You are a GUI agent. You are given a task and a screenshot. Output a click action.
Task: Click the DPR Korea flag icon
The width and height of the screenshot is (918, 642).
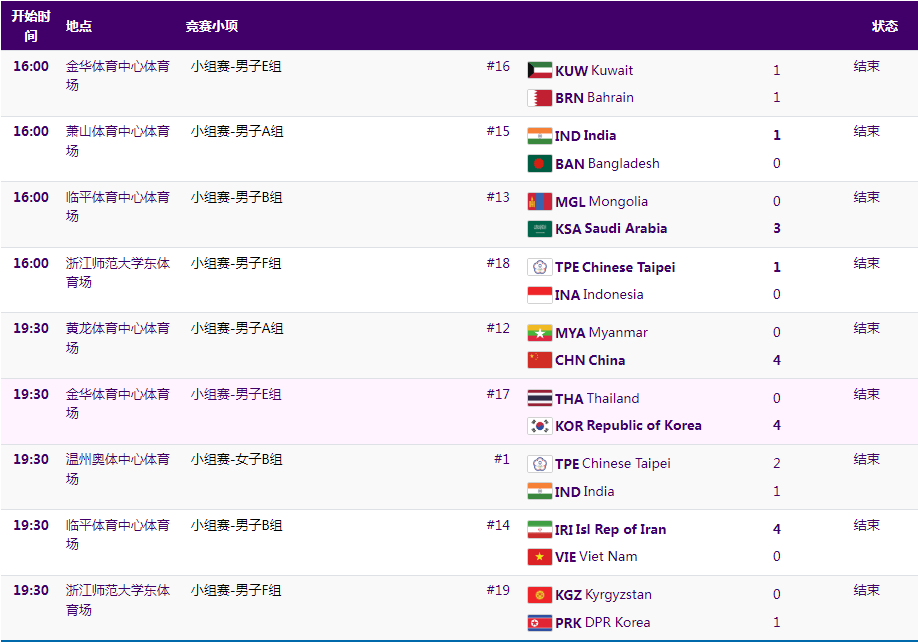pyautogui.click(x=539, y=623)
